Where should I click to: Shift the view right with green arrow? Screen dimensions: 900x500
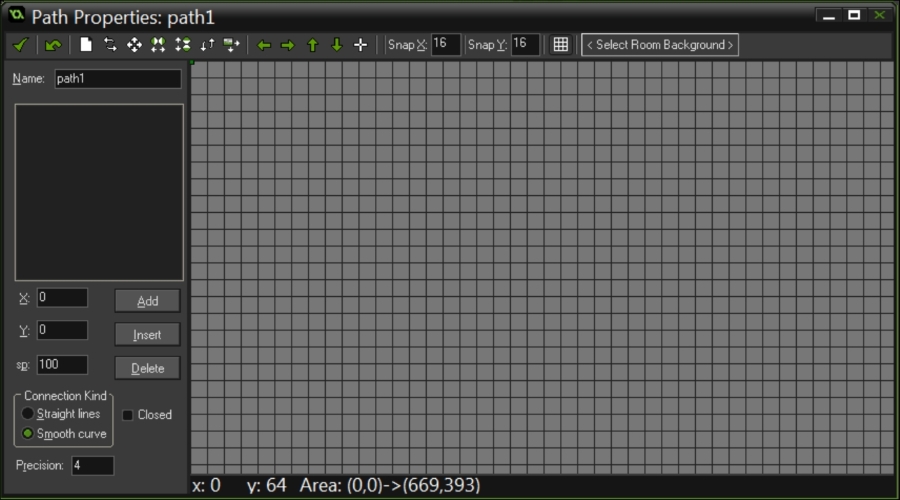tap(288, 45)
